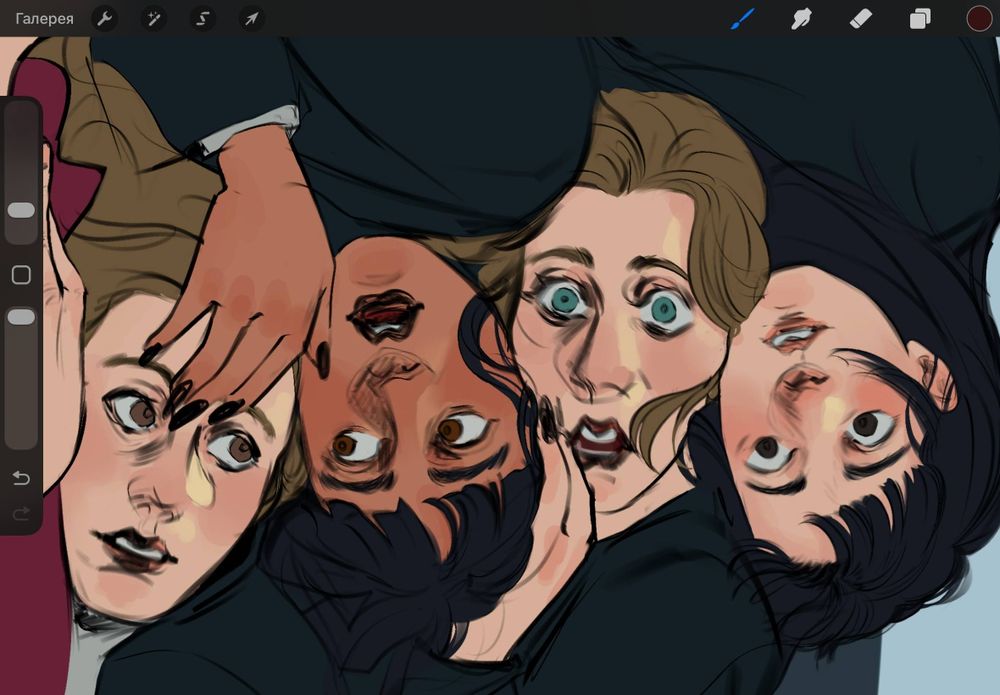Click the brush opacity slider handle
Image resolution: width=1000 pixels, height=695 pixels.
point(21,317)
